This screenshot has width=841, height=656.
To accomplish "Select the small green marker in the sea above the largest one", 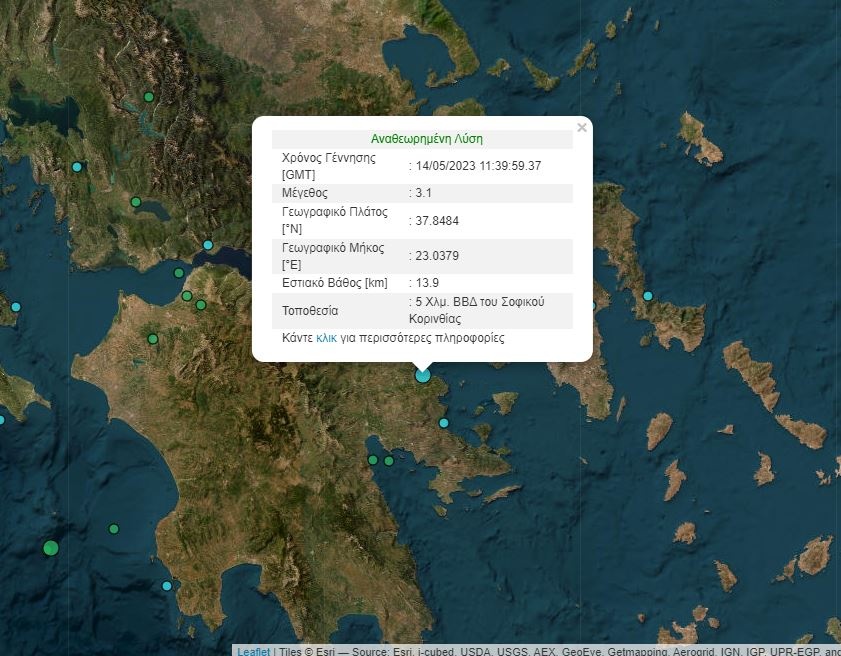I will pyautogui.click(x=114, y=529).
